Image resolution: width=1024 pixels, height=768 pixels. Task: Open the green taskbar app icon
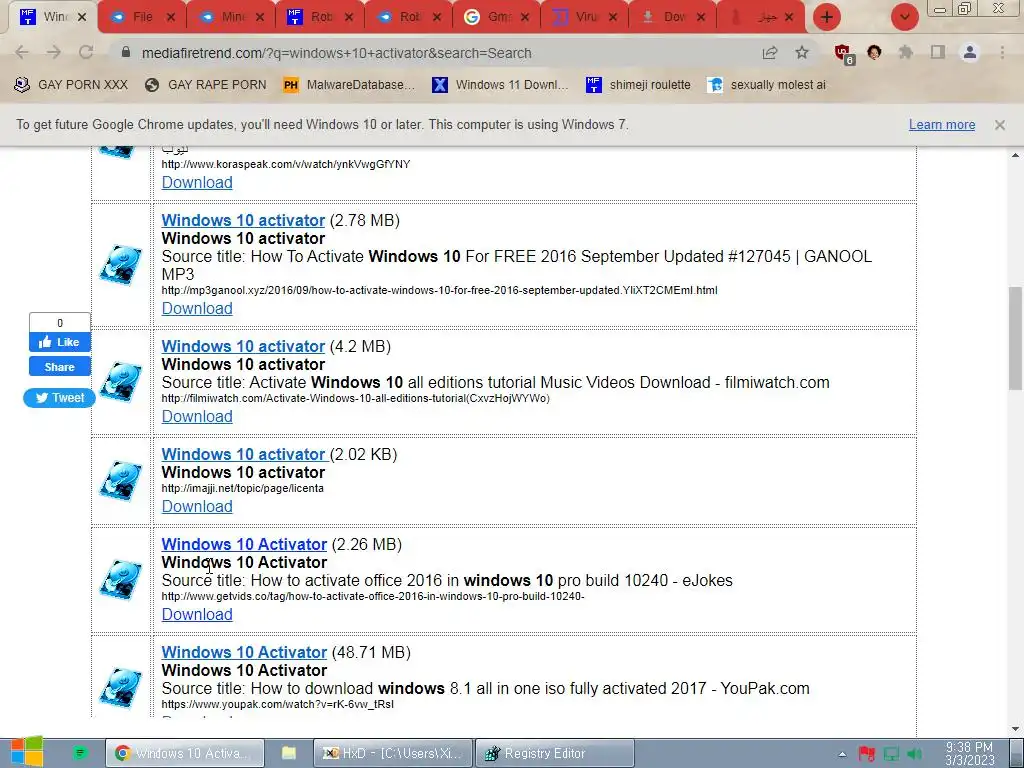[80, 754]
